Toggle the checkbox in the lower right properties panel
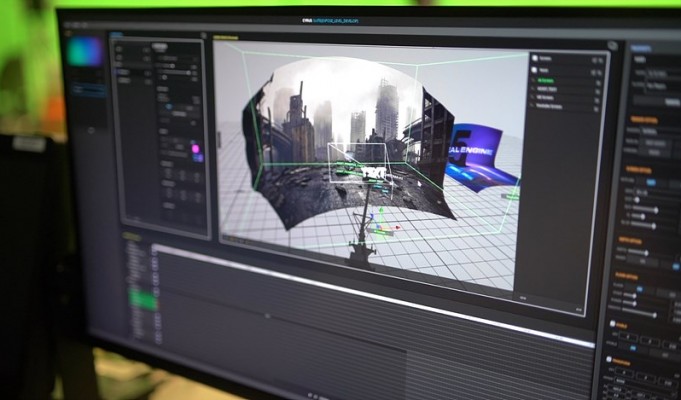This screenshot has width=681, height=400. pos(611,325)
